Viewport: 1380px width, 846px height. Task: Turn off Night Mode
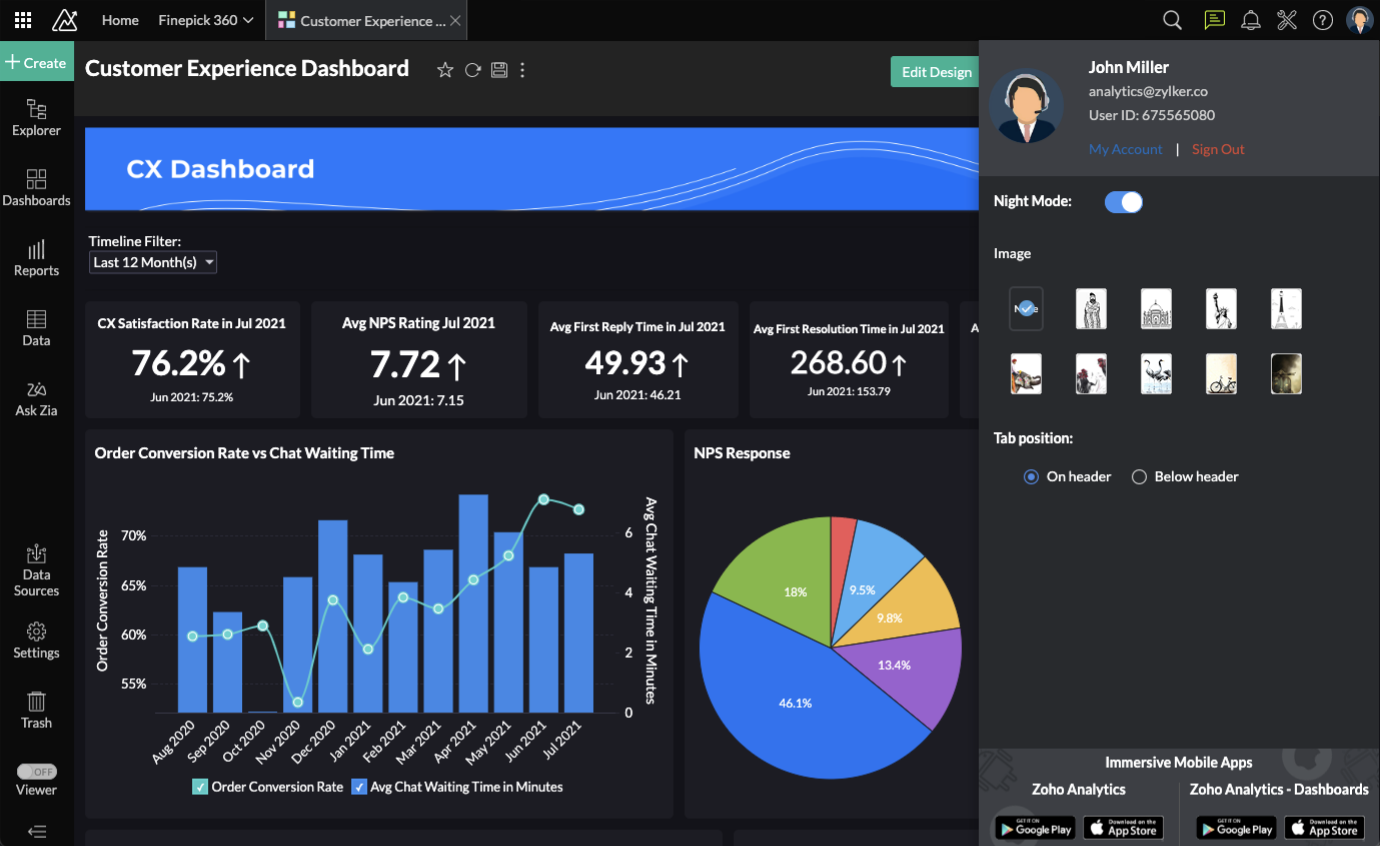pos(1124,201)
